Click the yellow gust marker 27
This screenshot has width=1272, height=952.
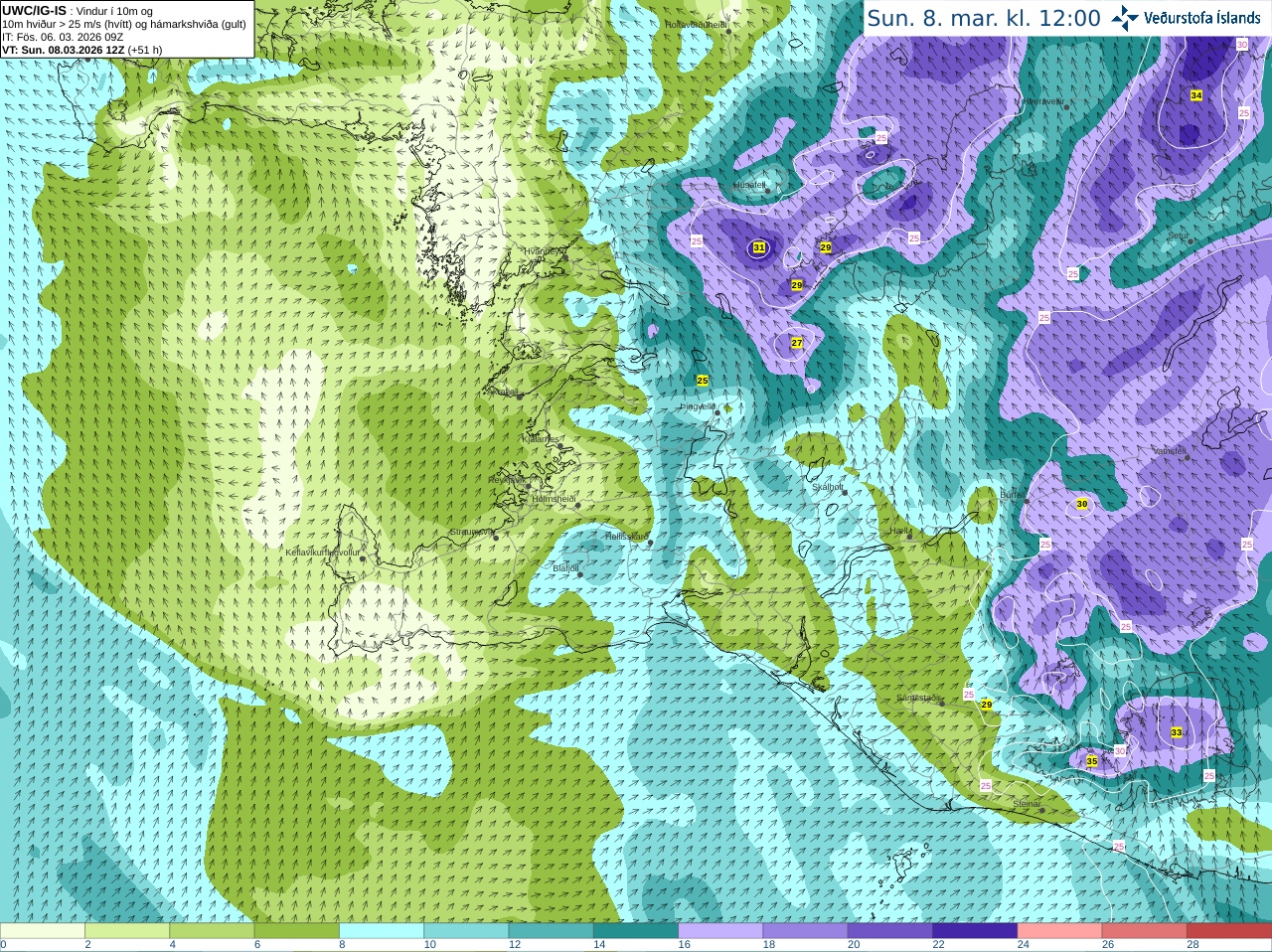point(797,343)
